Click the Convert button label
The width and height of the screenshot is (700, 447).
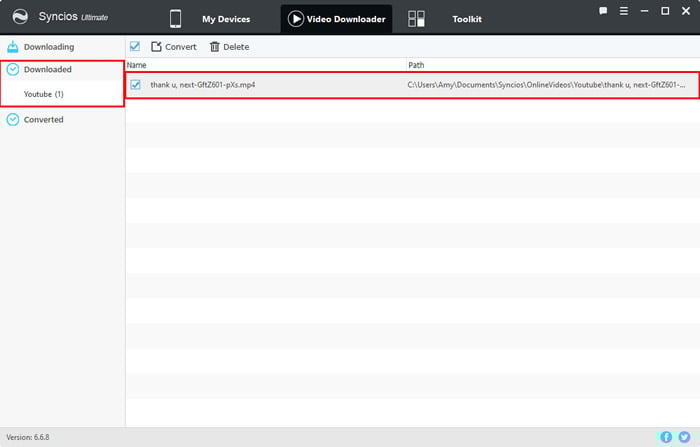181,47
